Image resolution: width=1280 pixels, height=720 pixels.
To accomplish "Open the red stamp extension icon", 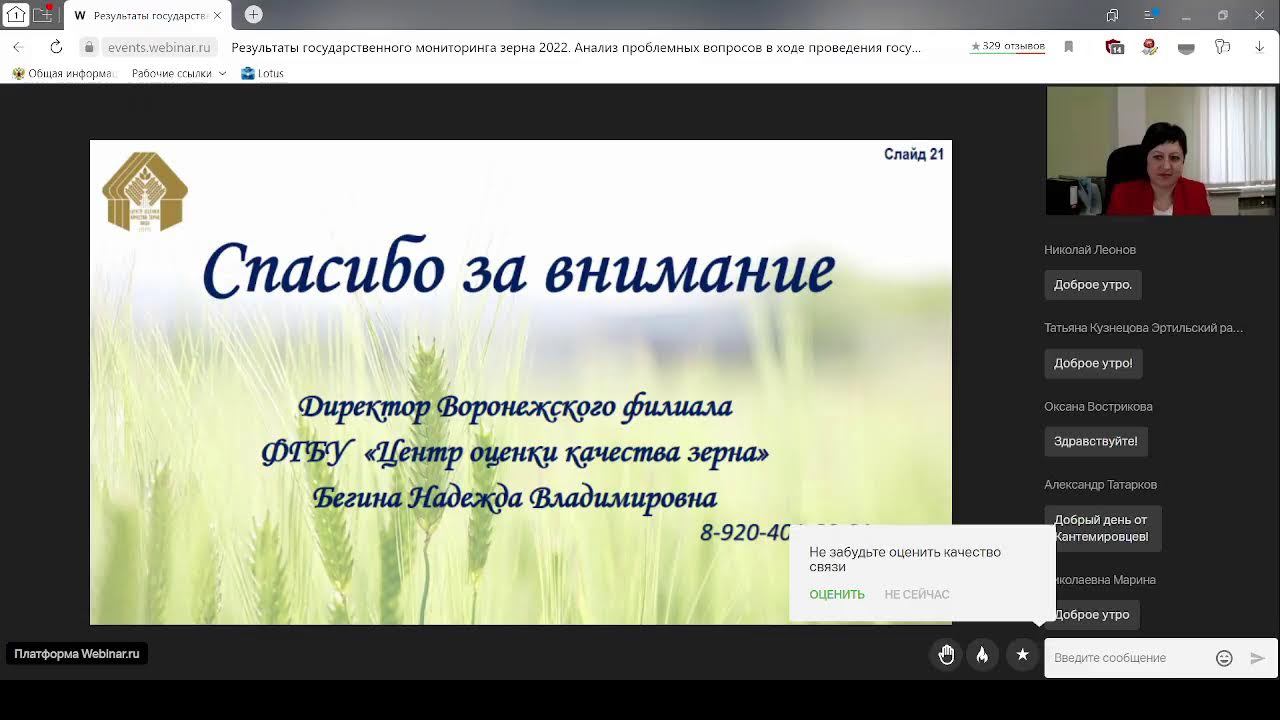I will point(1150,47).
